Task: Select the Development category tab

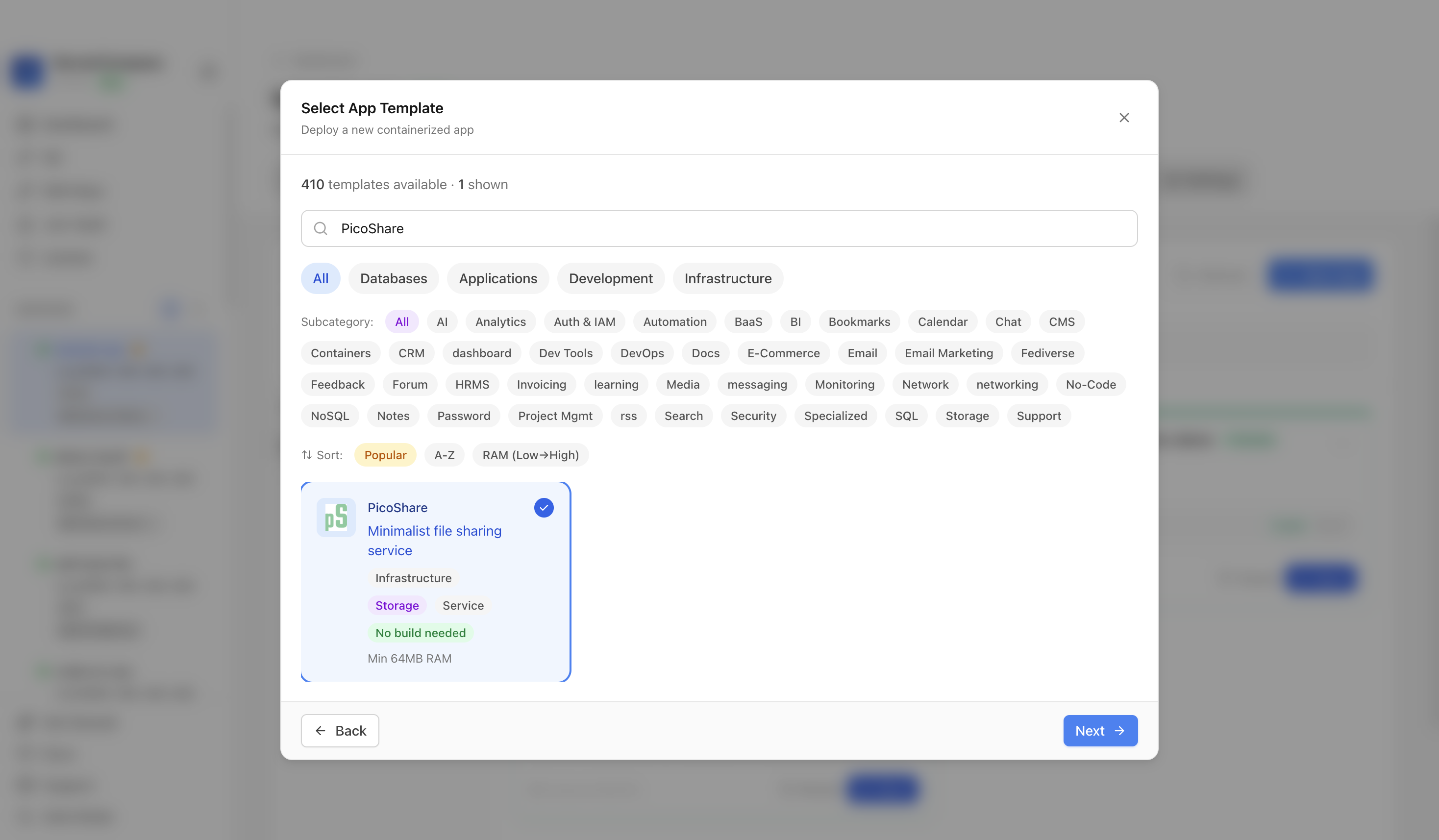Action: pos(610,279)
